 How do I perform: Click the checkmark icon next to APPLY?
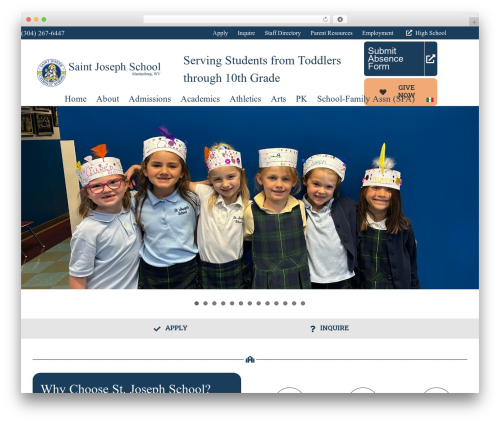157,329
